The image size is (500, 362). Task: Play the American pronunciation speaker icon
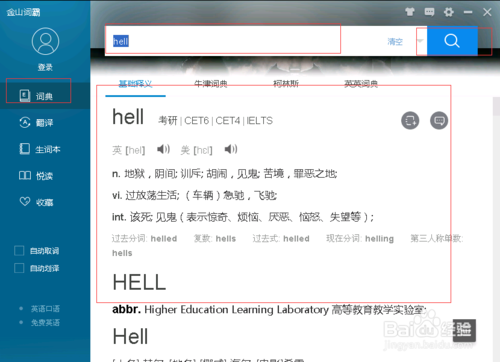(231, 149)
